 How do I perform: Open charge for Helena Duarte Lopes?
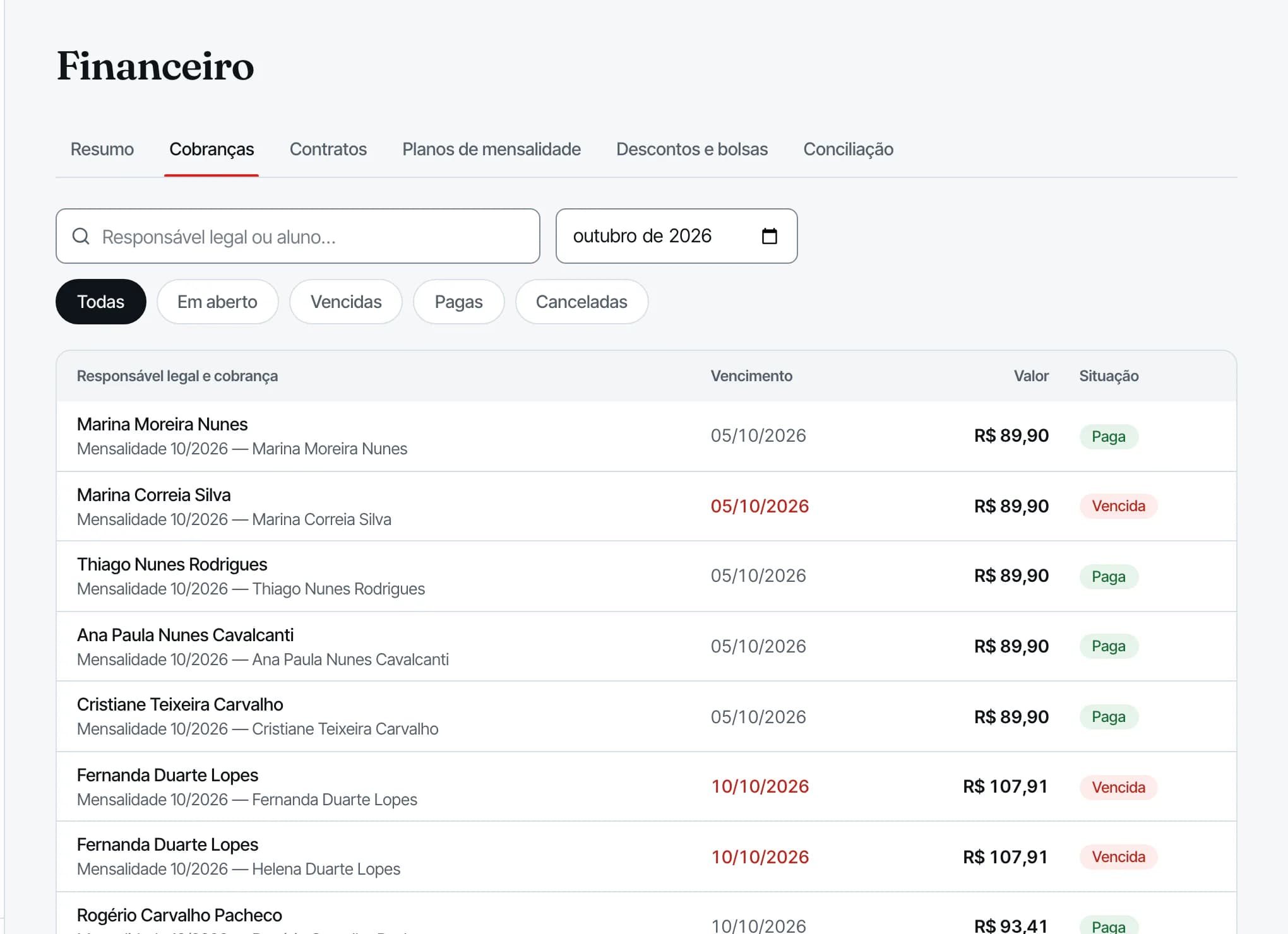(646, 856)
